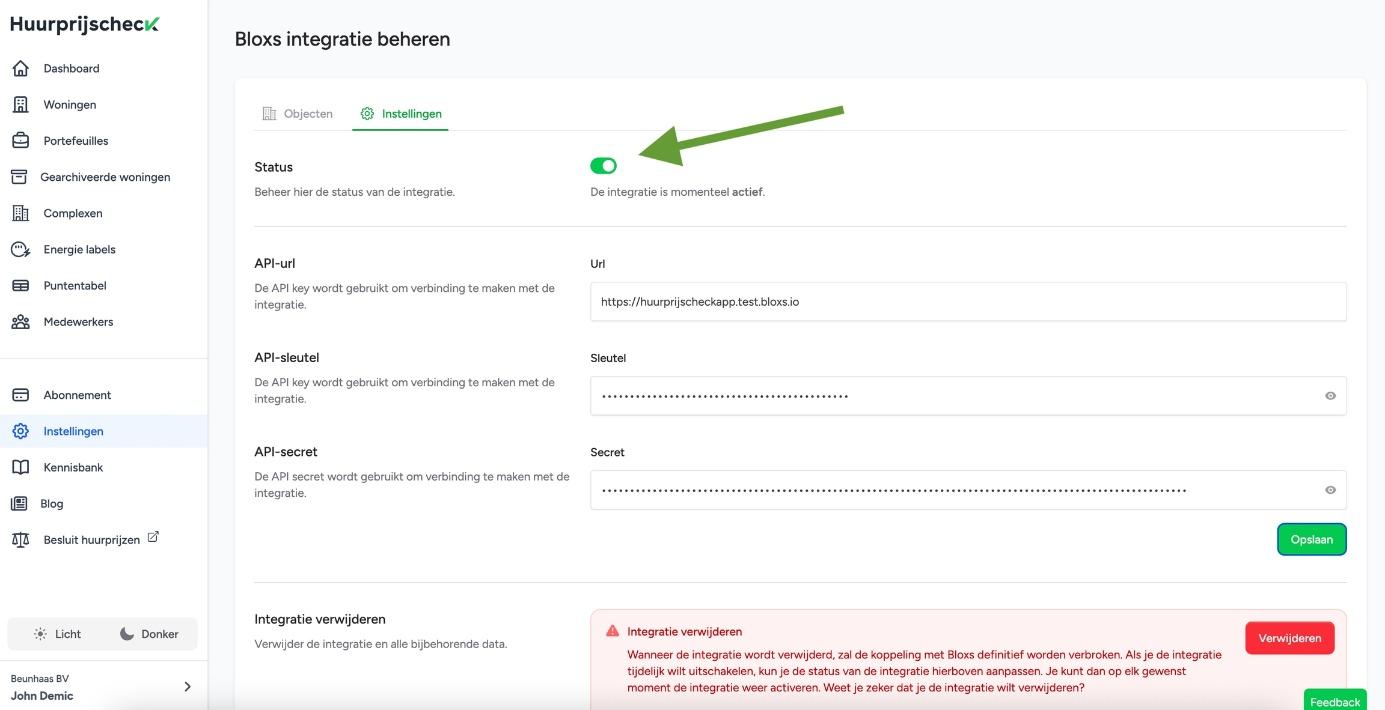Disable the integration status toggle
Viewport: 1385px width, 710px height.
(x=603, y=166)
